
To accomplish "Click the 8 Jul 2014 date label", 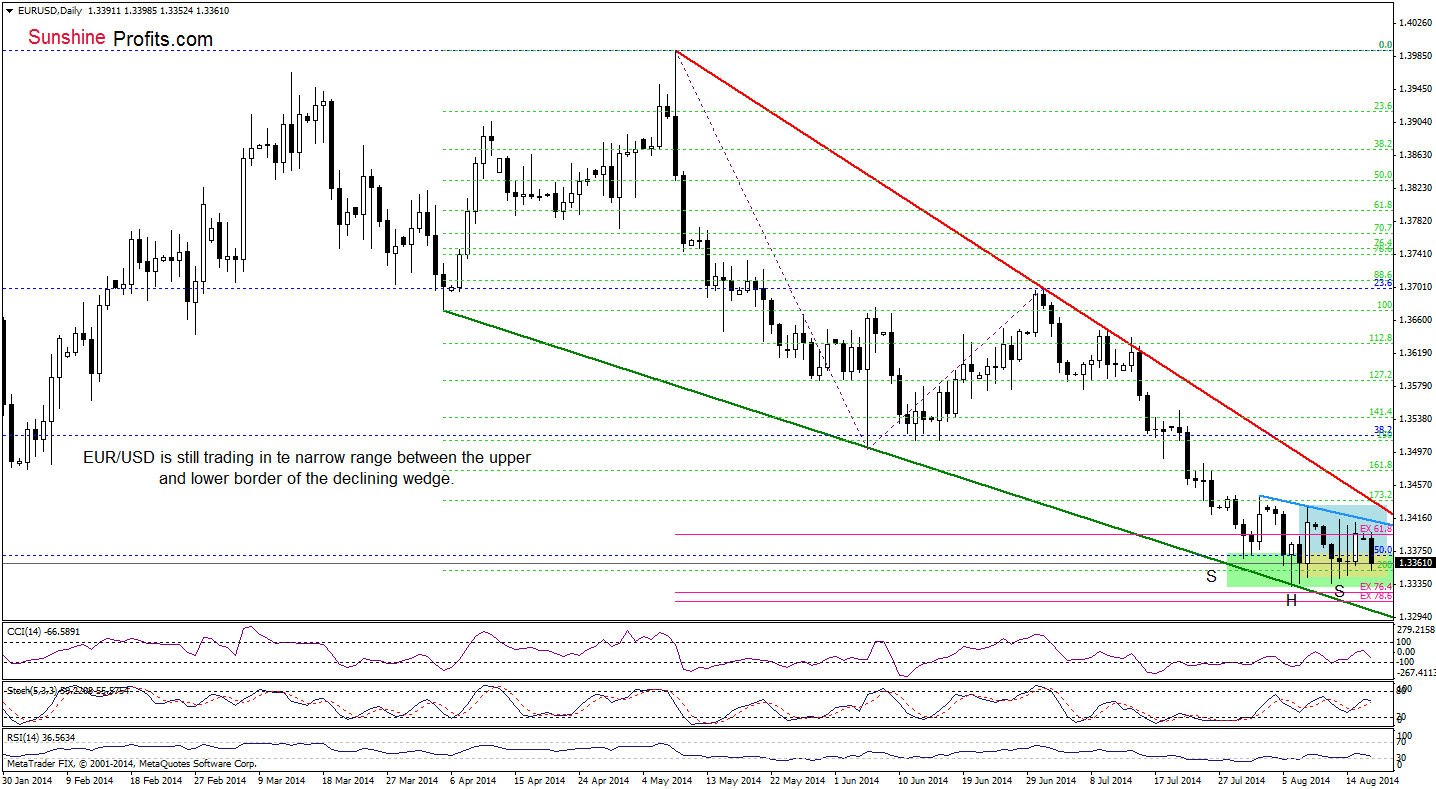I will (1112, 780).
